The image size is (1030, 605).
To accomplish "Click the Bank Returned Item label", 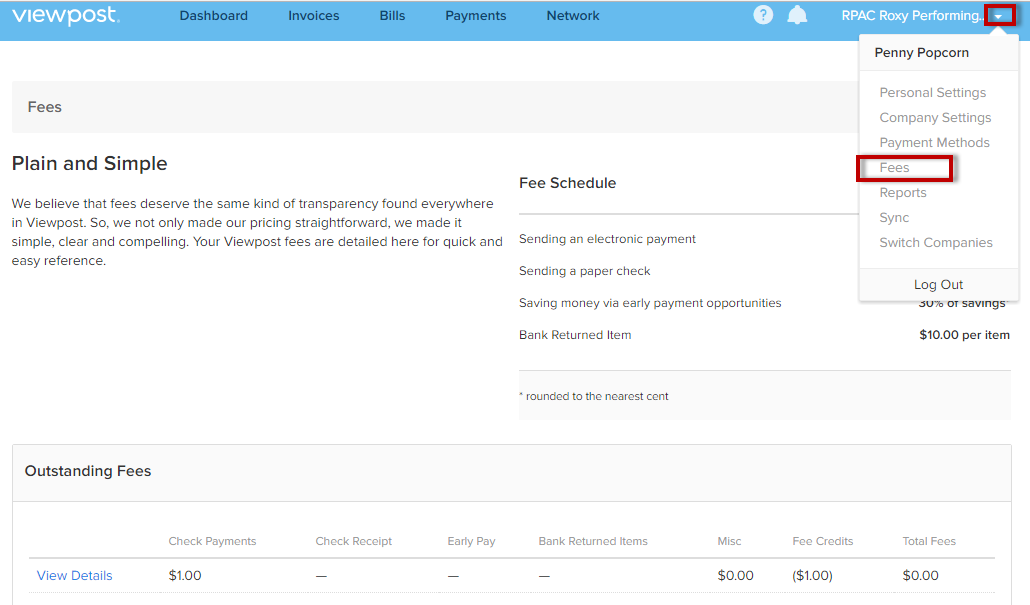I will point(575,335).
